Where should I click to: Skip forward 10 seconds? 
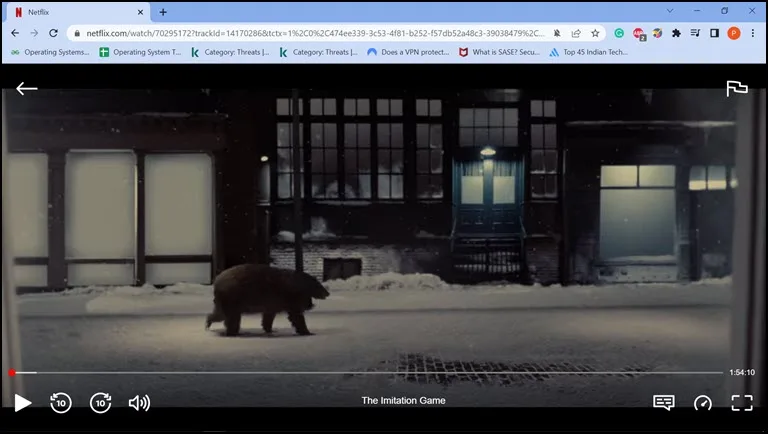(x=100, y=403)
